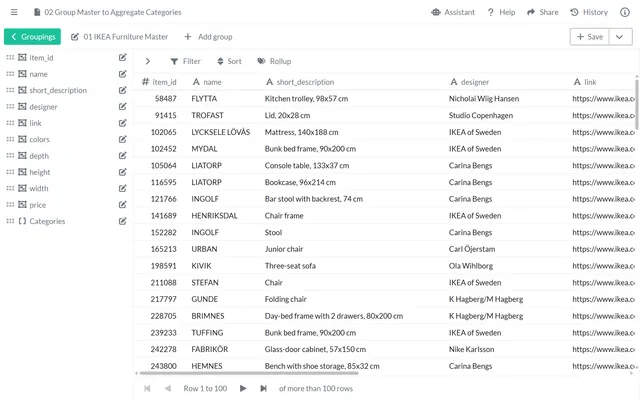Go to next page of rows
This screenshot has height=400, width=640.
pyautogui.click(x=243, y=388)
